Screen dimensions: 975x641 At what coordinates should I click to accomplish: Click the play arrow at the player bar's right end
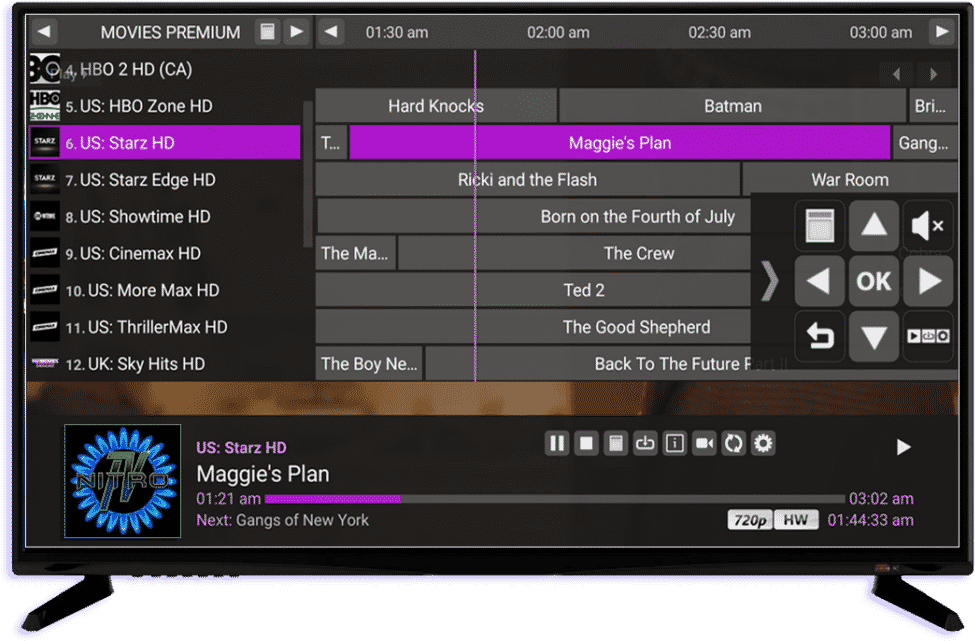[x=903, y=447]
